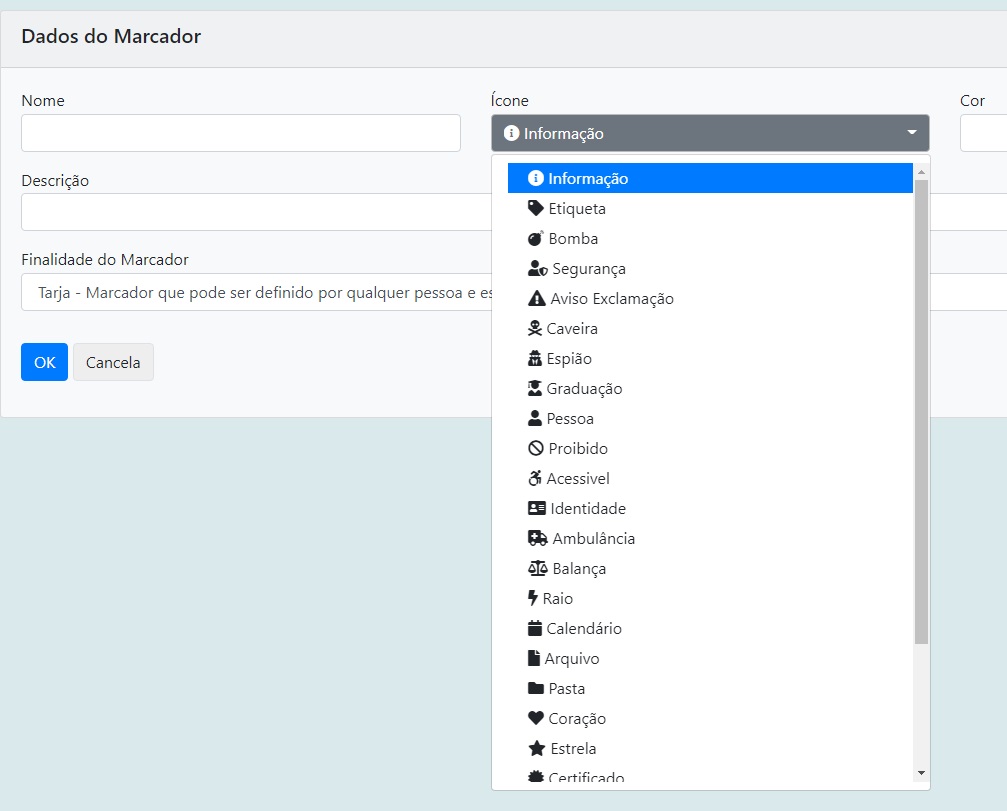The width and height of the screenshot is (1007, 811).
Task: Click the Cancela button
Action: pyautogui.click(x=113, y=362)
